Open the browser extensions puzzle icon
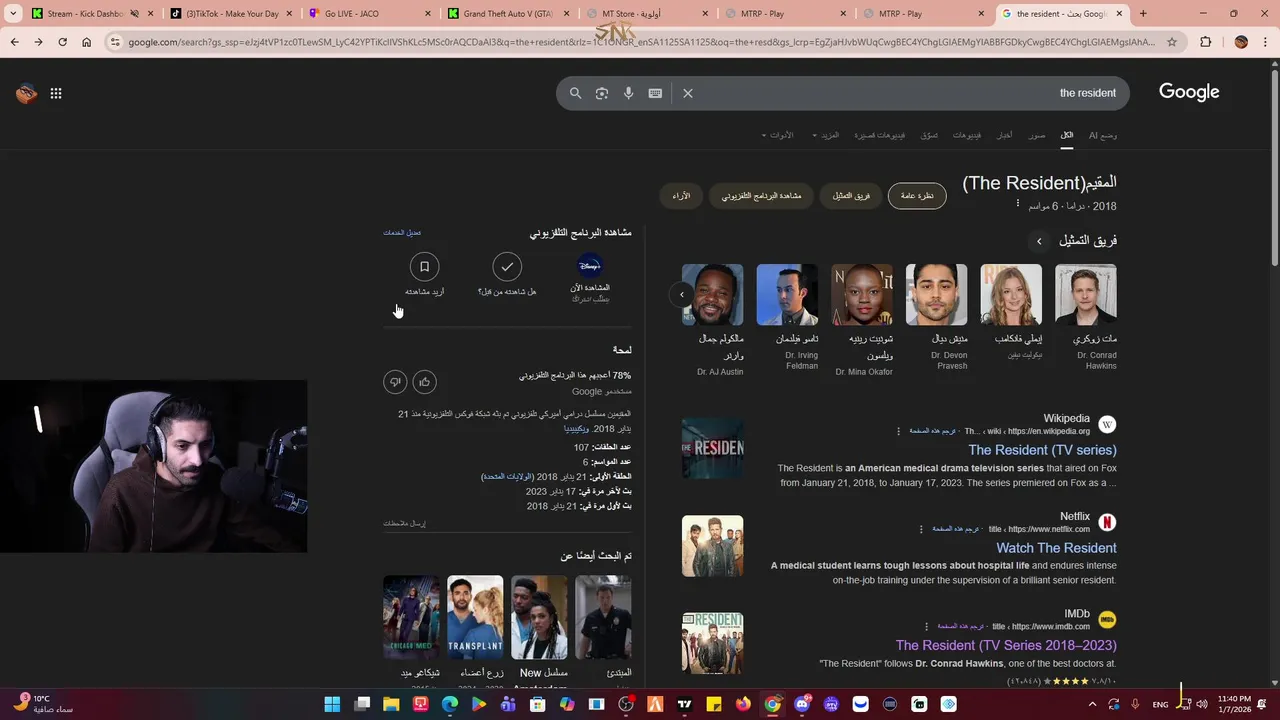 (1206, 42)
